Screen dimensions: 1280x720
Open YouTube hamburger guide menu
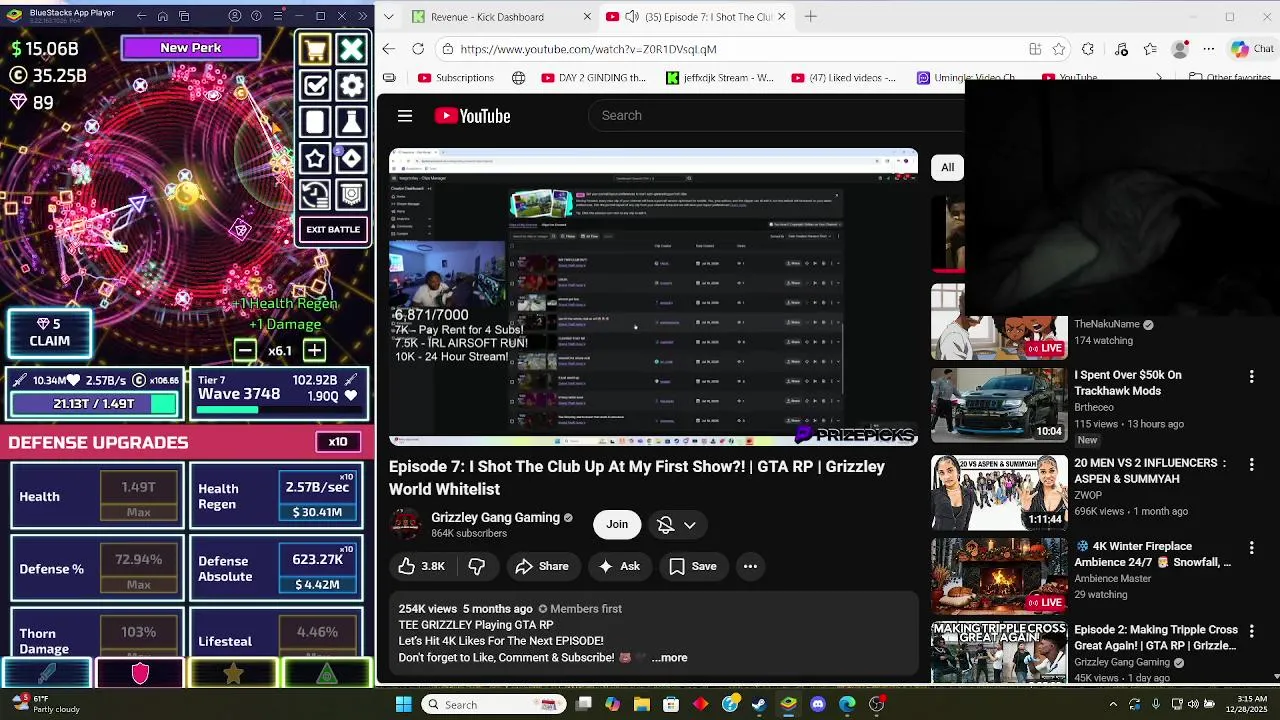[x=405, y=116]
